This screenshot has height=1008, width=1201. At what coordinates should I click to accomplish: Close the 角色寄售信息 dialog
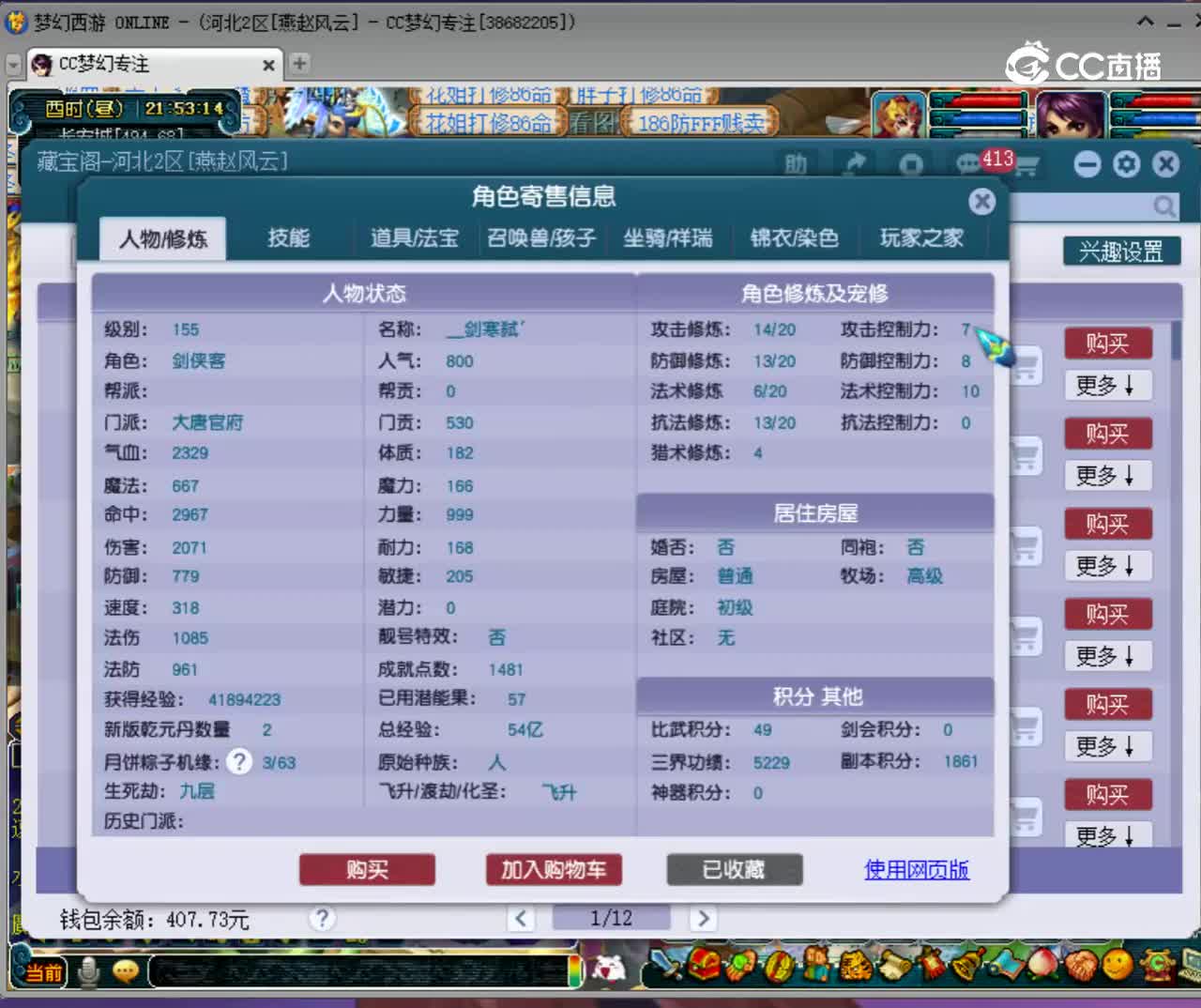[x=981, y=201]
